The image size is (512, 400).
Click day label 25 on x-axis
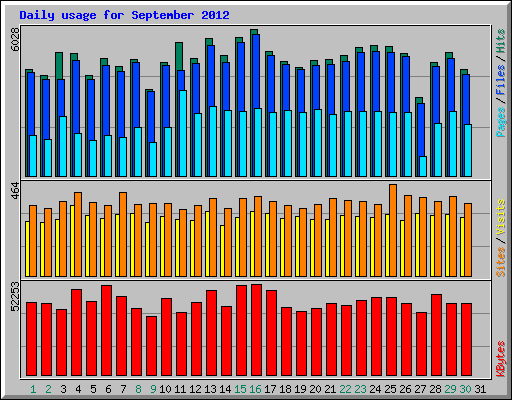pyautogui.click(x=390, y=389)
